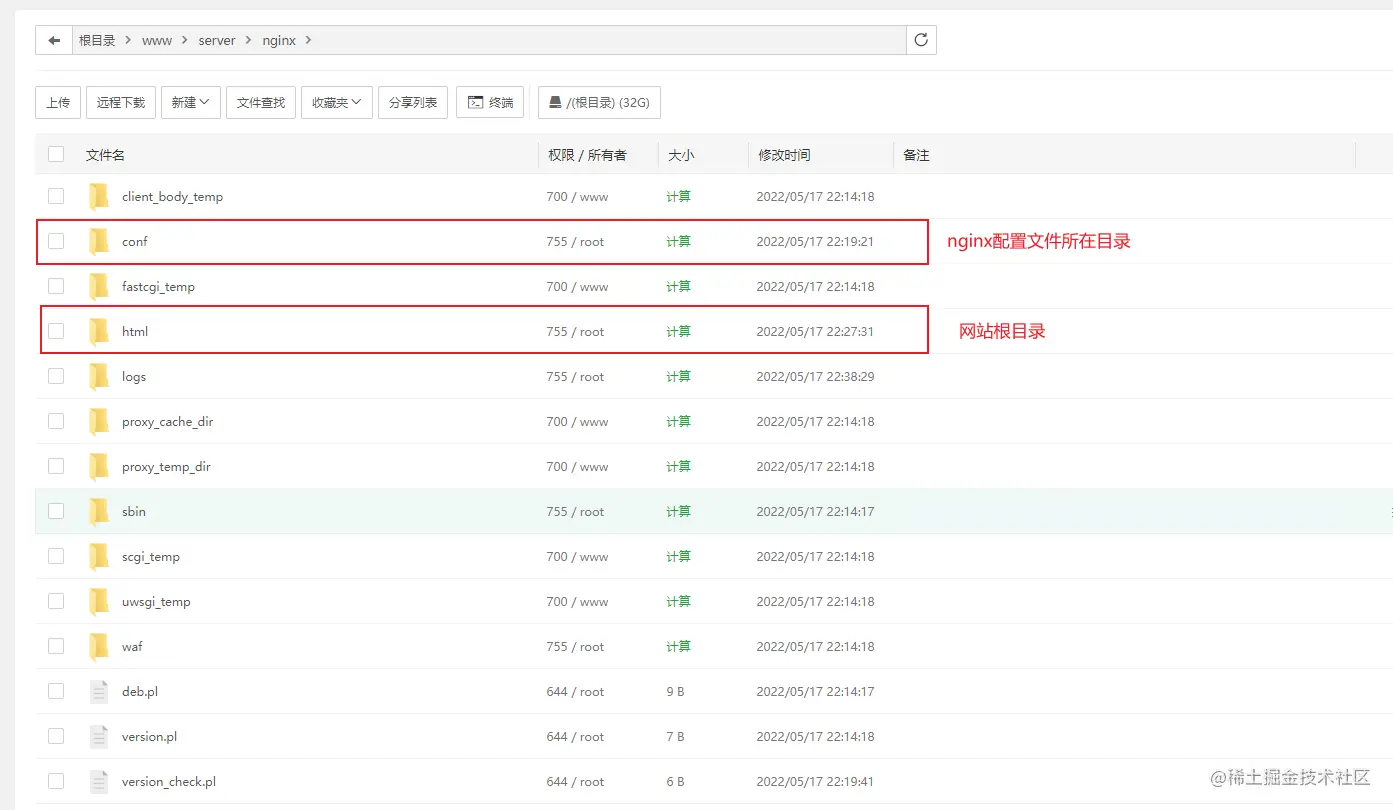
Task: Open the conf folder icon
Action: click(x=98, y=241)
